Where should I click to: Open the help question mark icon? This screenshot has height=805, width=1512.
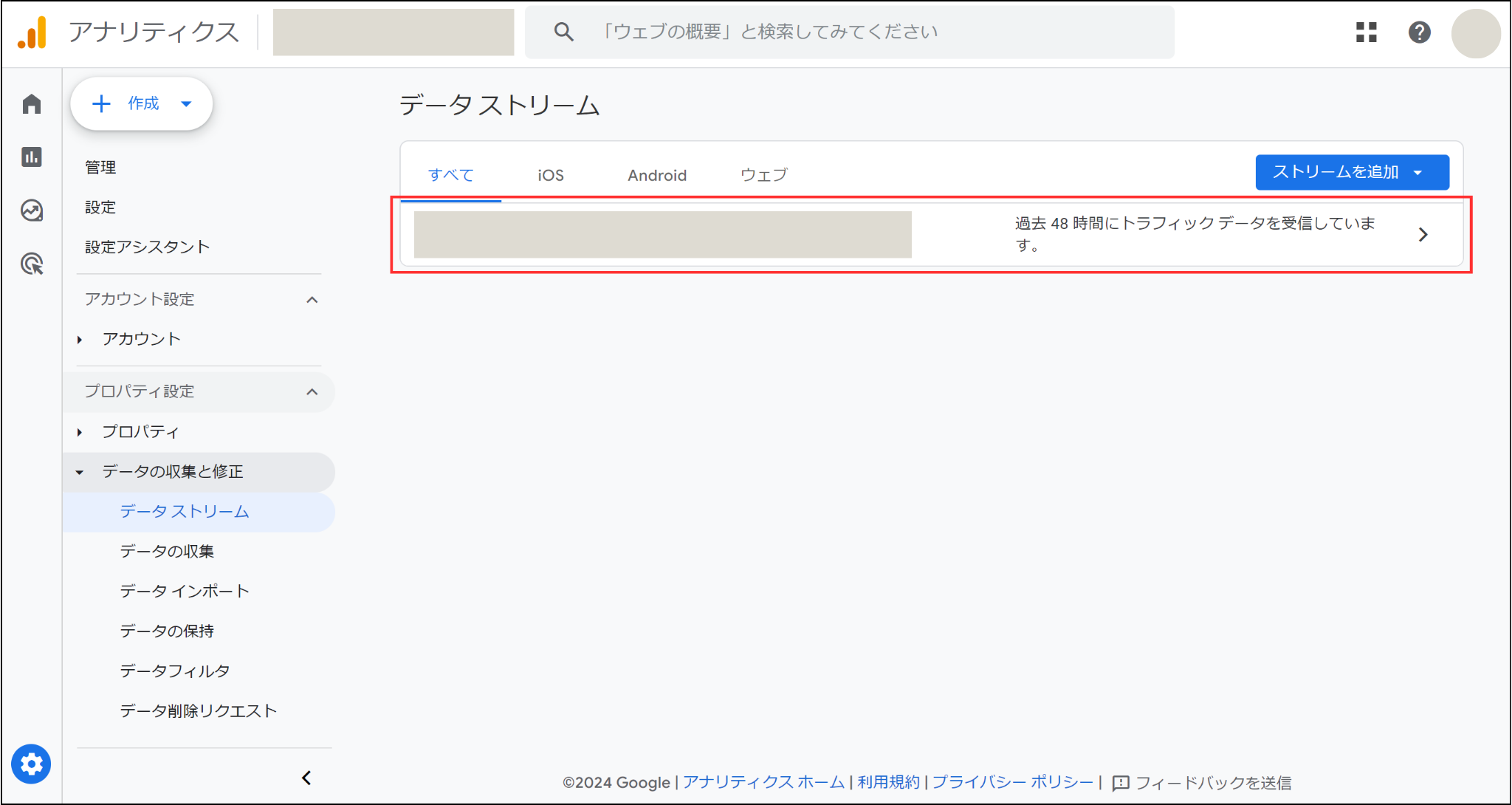(x=1419, y=32)
